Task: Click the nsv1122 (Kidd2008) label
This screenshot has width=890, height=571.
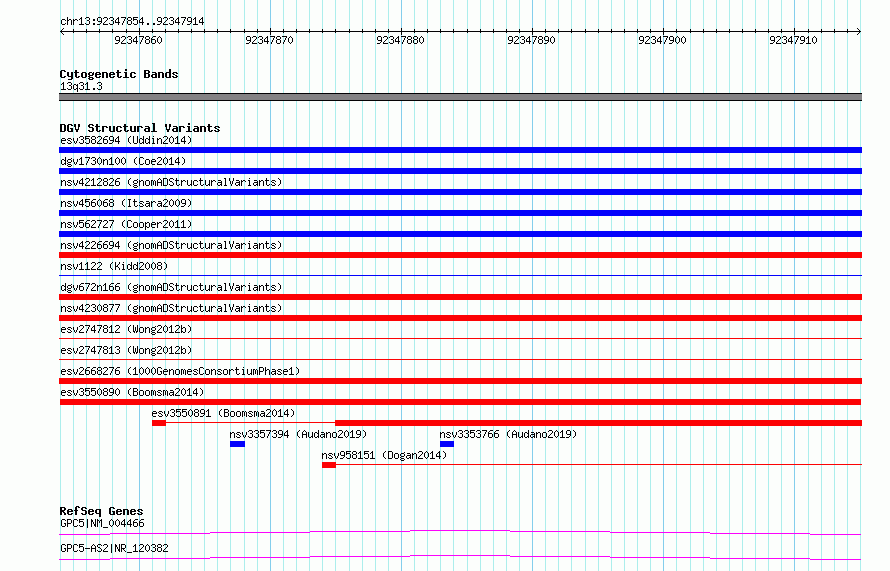Action: (114, 266)
